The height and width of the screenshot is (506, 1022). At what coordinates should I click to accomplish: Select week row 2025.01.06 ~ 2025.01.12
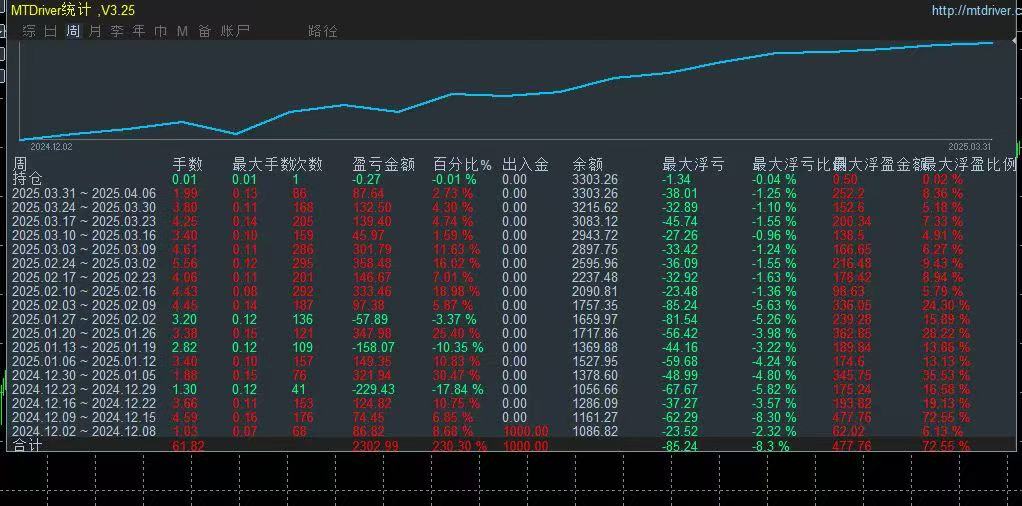coord(85,361)
